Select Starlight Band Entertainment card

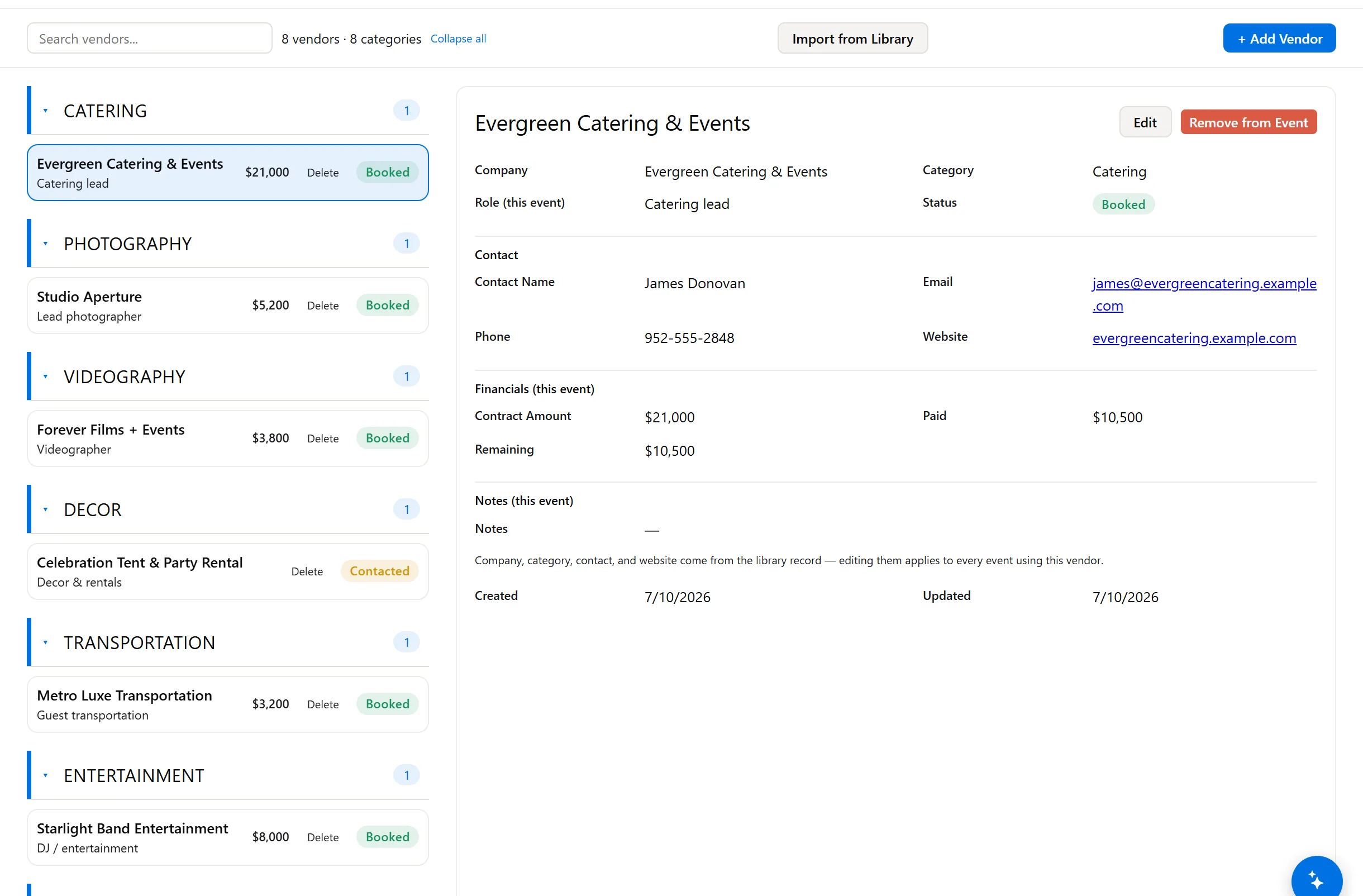[227, 836]
